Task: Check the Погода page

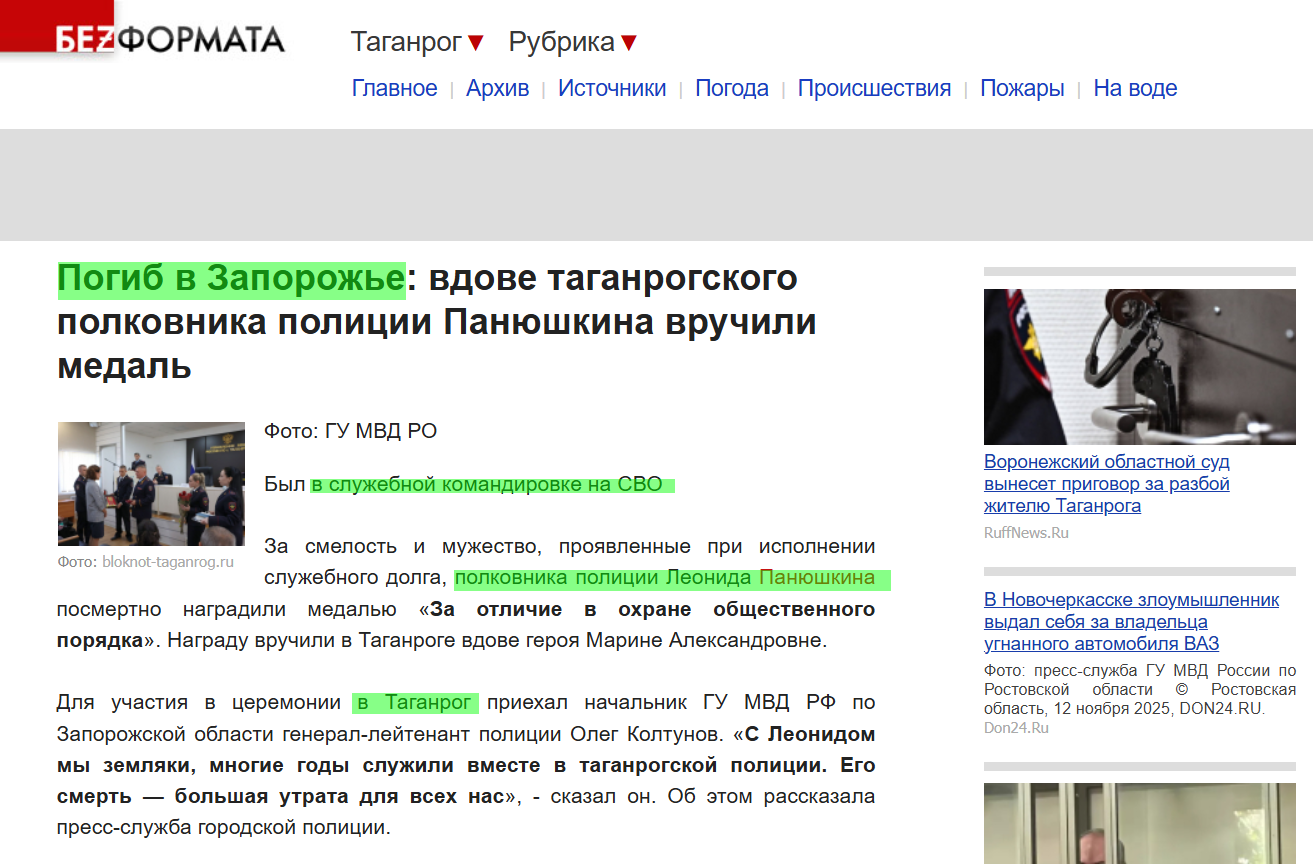Action: pyautogui.click(x=731, y=88)
